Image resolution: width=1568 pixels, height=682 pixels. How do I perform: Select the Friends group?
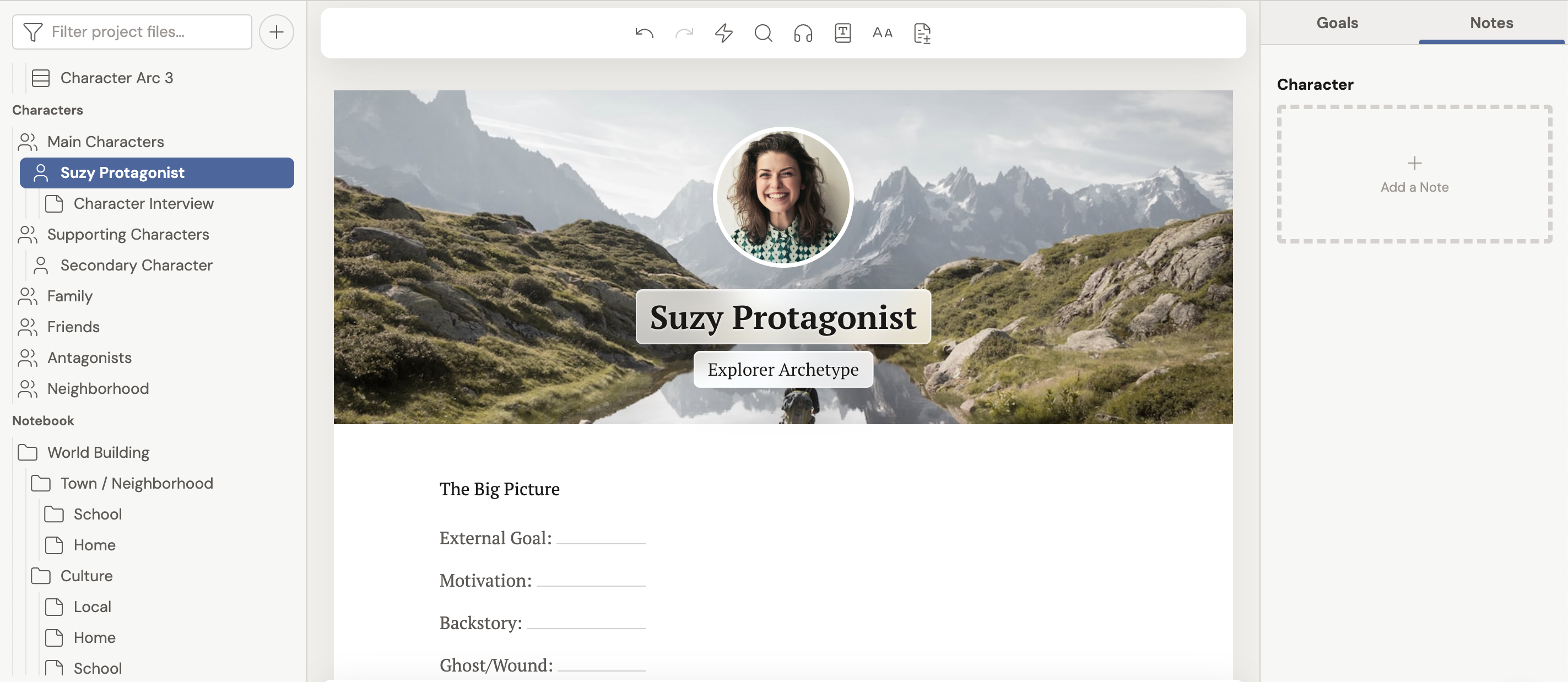click(74, 327)
